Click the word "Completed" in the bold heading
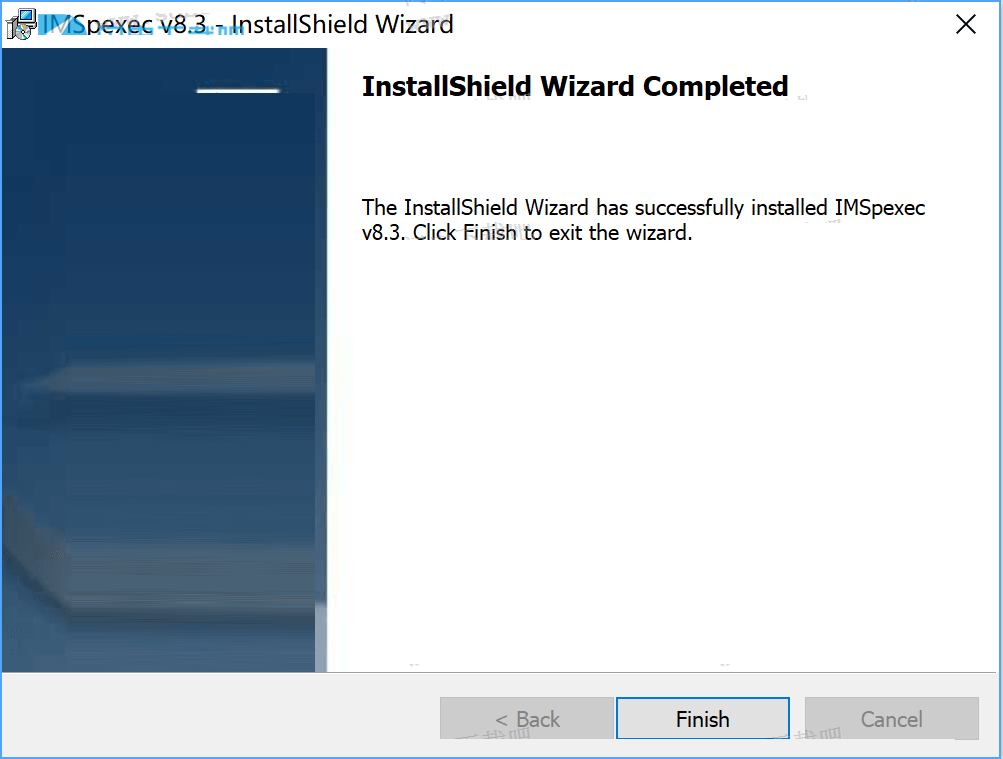 tap(716, 87)
